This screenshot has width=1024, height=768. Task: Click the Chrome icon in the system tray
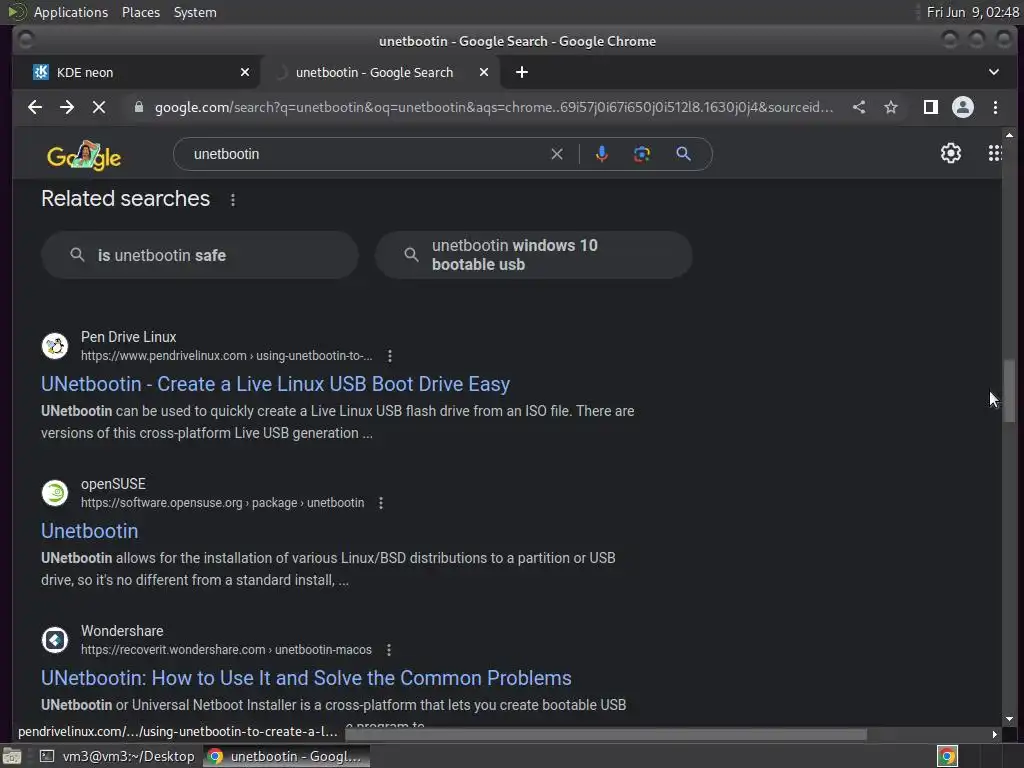pos(947,756)
